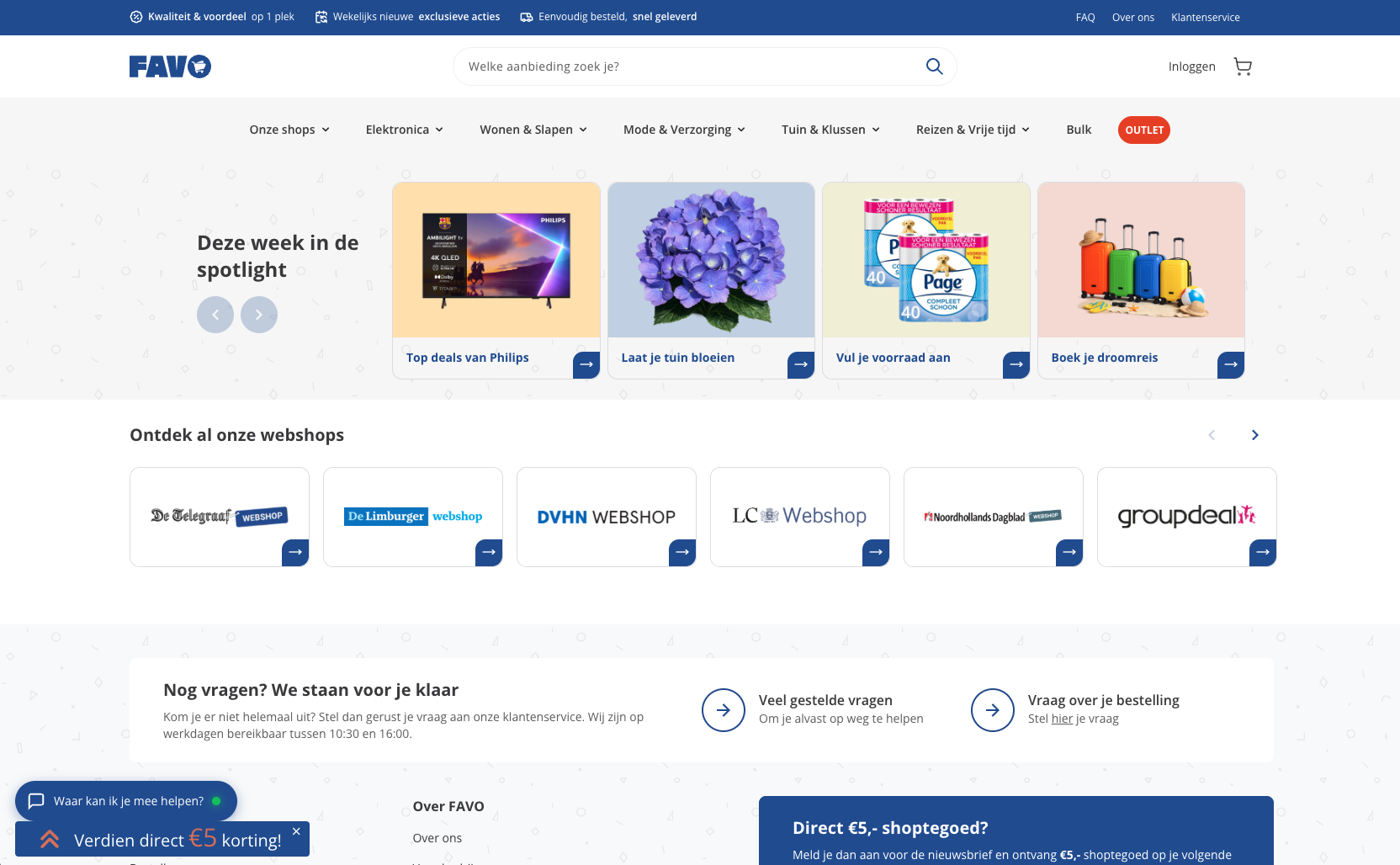Open De Telegraaf webshop logo
Image resolution: width=1400 pixels, height=865 pixels.
click(x=220, y=516)
